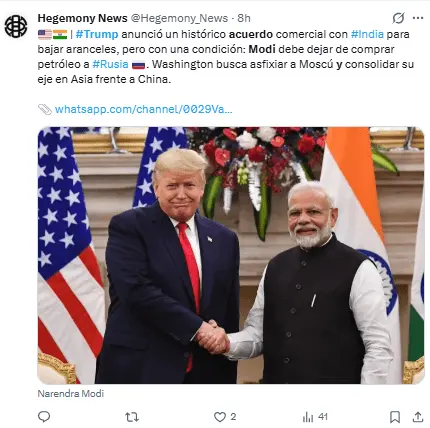Image resolution: width=430 pixels, height=428 pixels.
Task: View tweet analytics via the bar chart icon
Action: [x=308, y=417]
